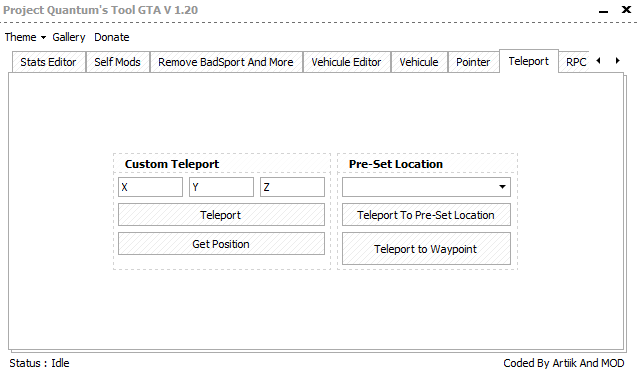This screenshot has width=637, height=373.
Task: Open the Theme dropdown menu
Action: pos(25,37)
